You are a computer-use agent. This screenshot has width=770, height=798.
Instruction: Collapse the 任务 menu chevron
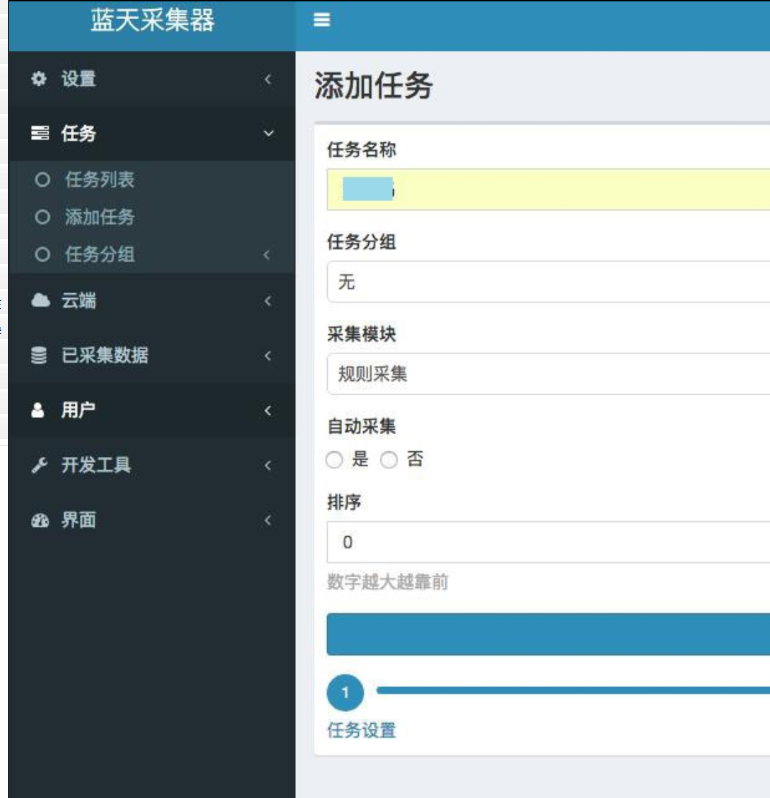point(267,134)
